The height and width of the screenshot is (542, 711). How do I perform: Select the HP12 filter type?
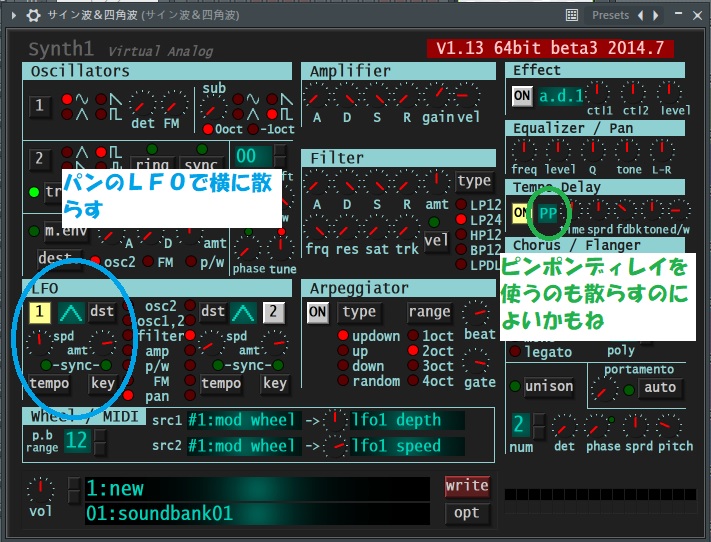click(x=461, y=234)
